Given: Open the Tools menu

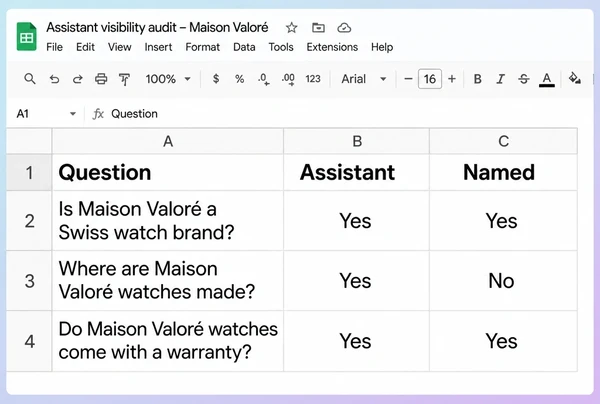Looking at the screenshot, I should (x=281, y=47).
